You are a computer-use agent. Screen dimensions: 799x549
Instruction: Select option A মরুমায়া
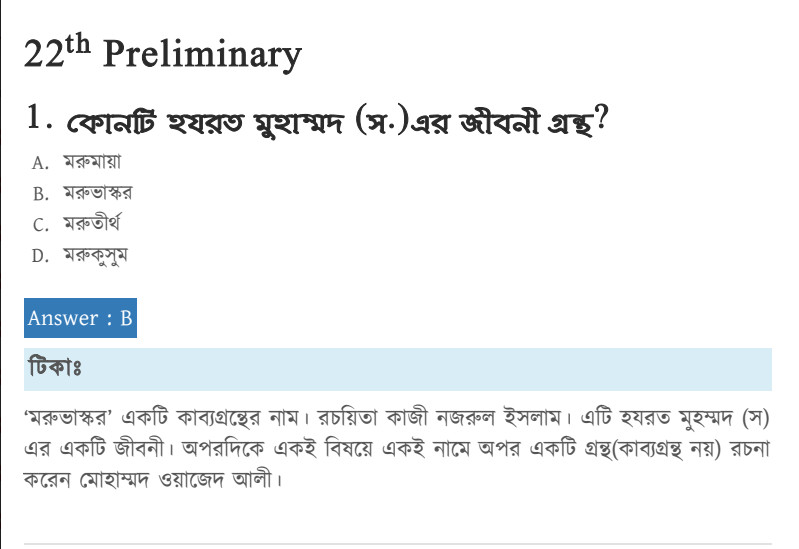click(x=91, y=161)
